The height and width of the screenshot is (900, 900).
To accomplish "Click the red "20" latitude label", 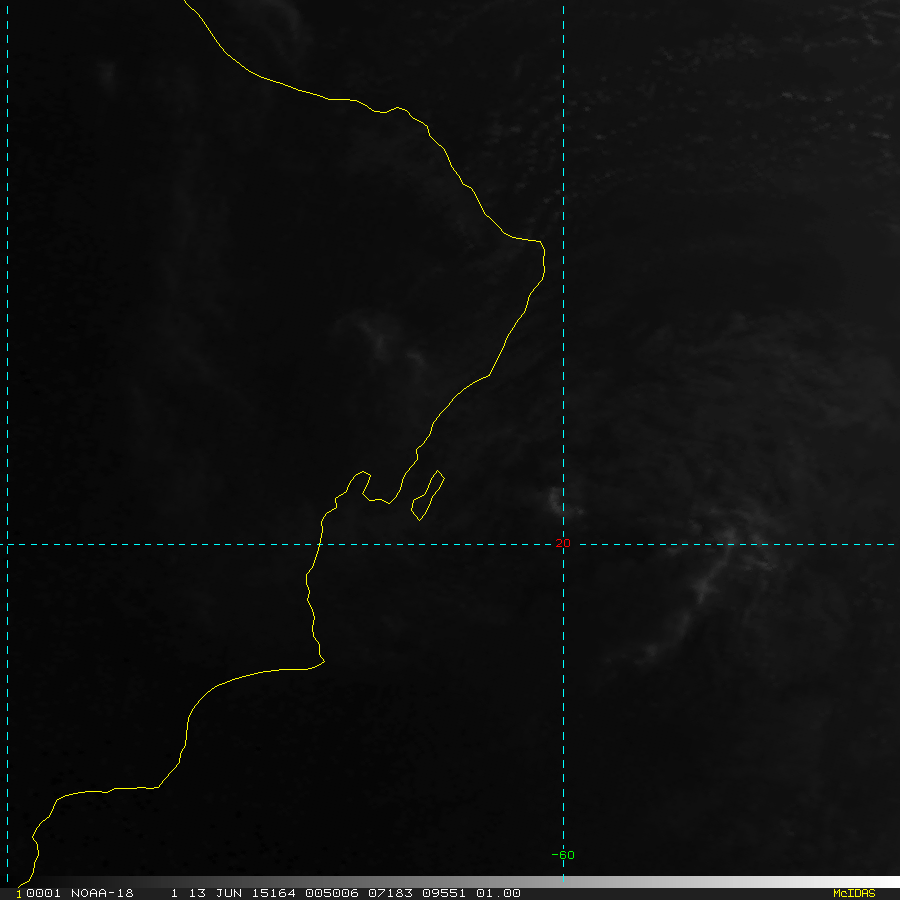I will pos(563,543).
